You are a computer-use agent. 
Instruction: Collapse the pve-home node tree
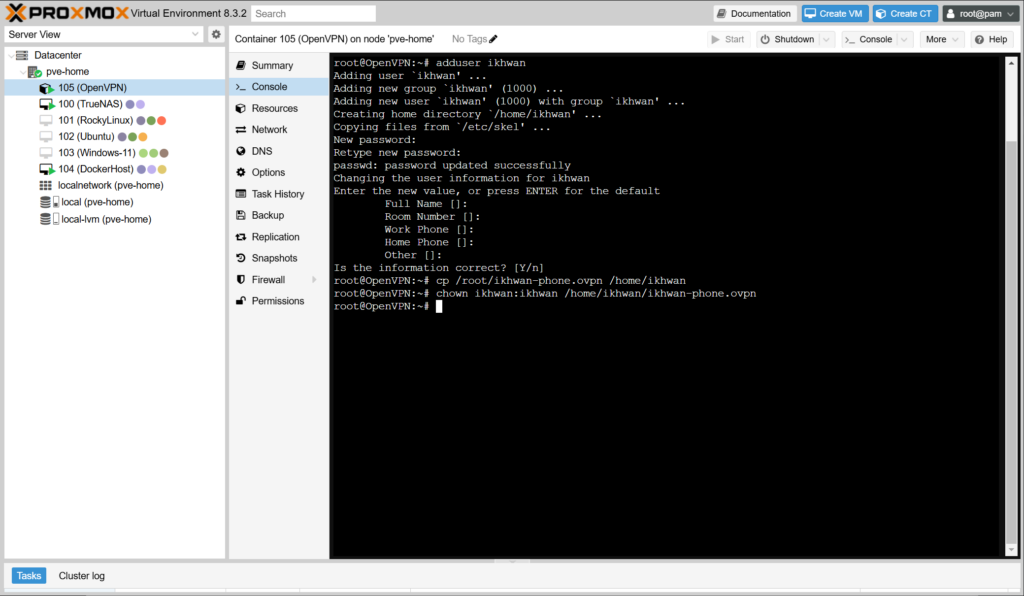tap(22, 72)
